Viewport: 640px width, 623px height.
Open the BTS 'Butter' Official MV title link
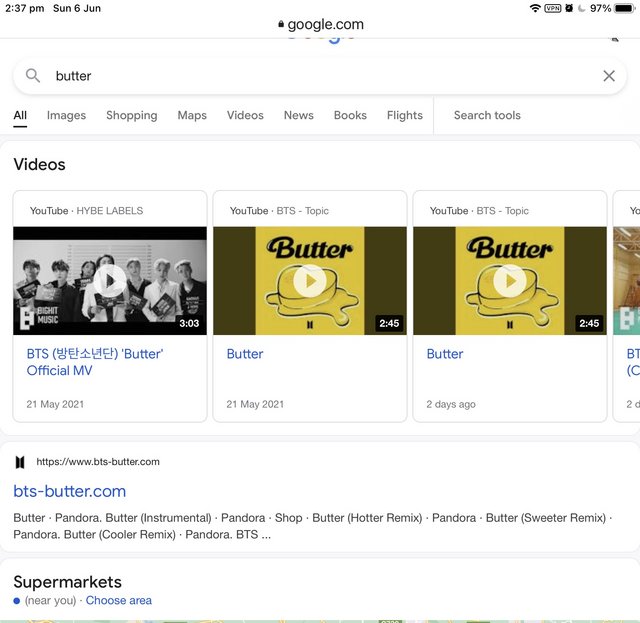click(95, 362)
